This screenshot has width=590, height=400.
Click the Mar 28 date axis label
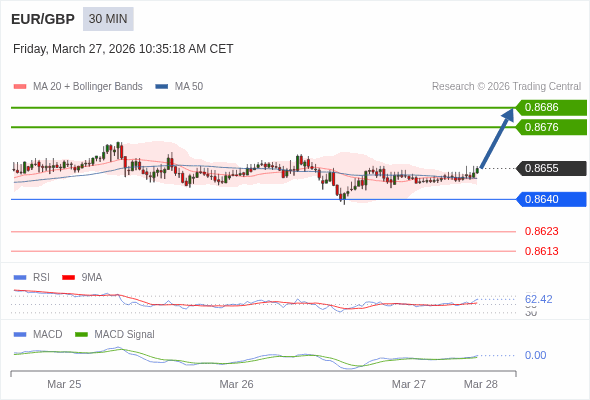click(481, 384)
